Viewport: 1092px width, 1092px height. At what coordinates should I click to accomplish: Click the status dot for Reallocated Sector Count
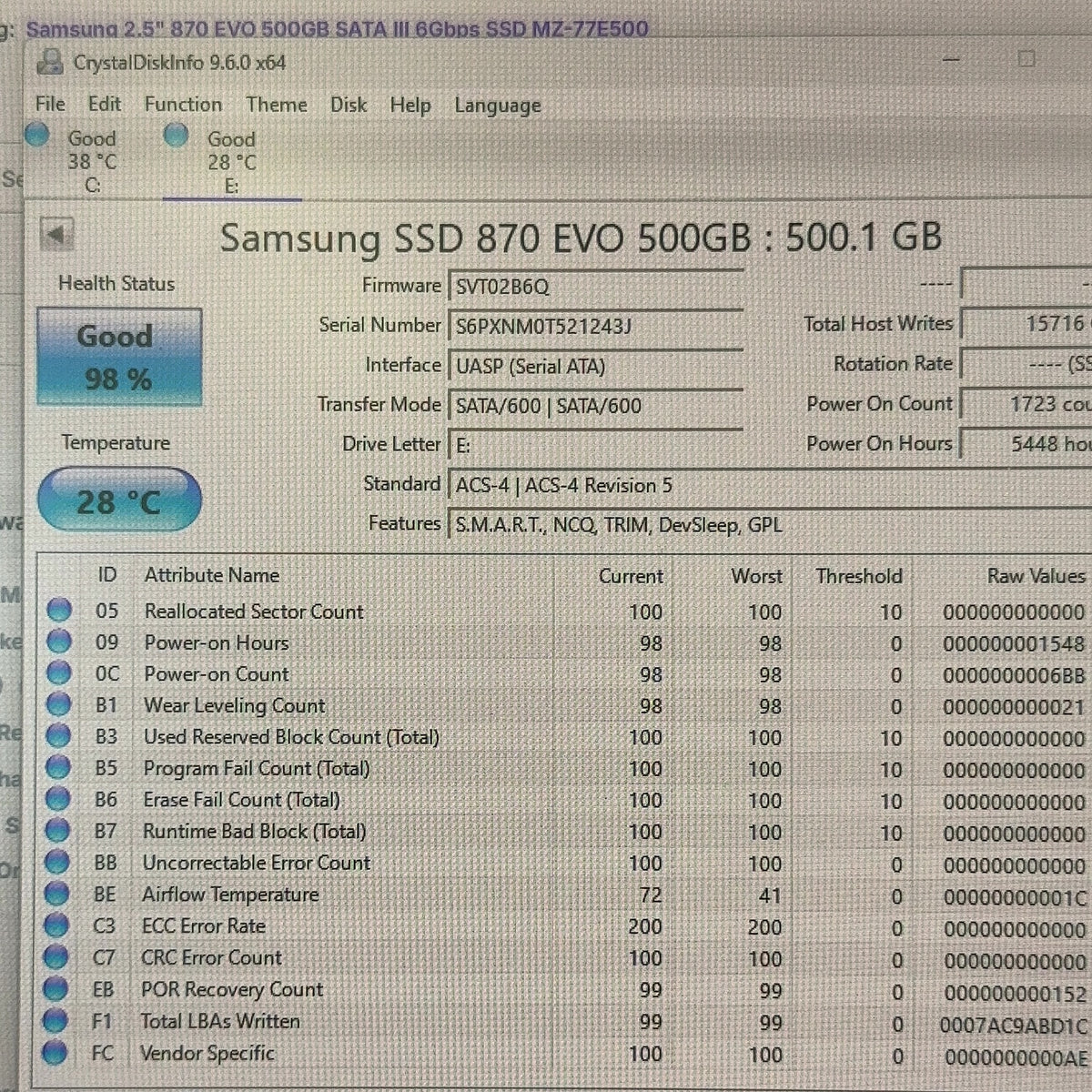coord(59,611)
